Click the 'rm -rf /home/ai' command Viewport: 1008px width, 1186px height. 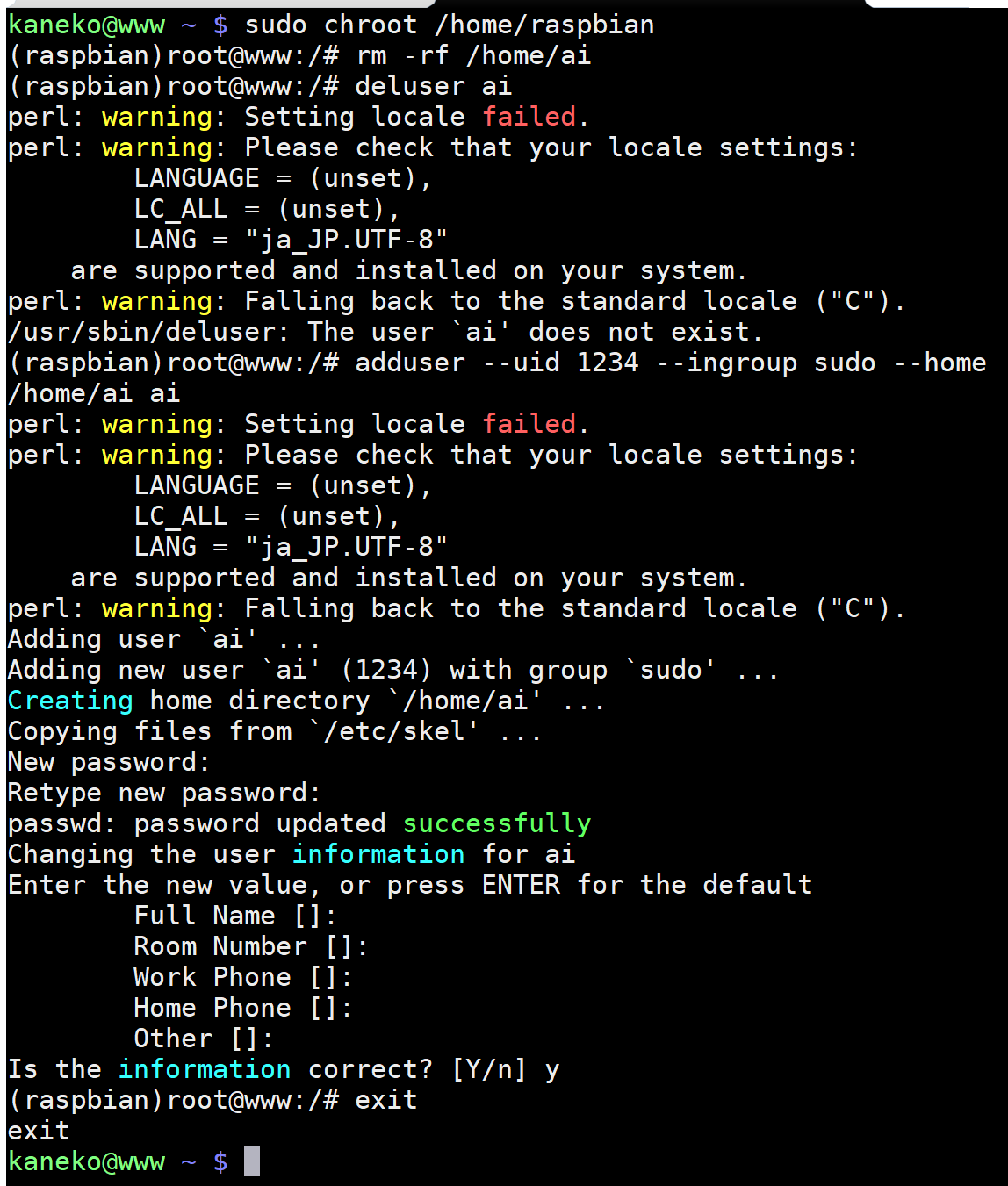(473, 55)
